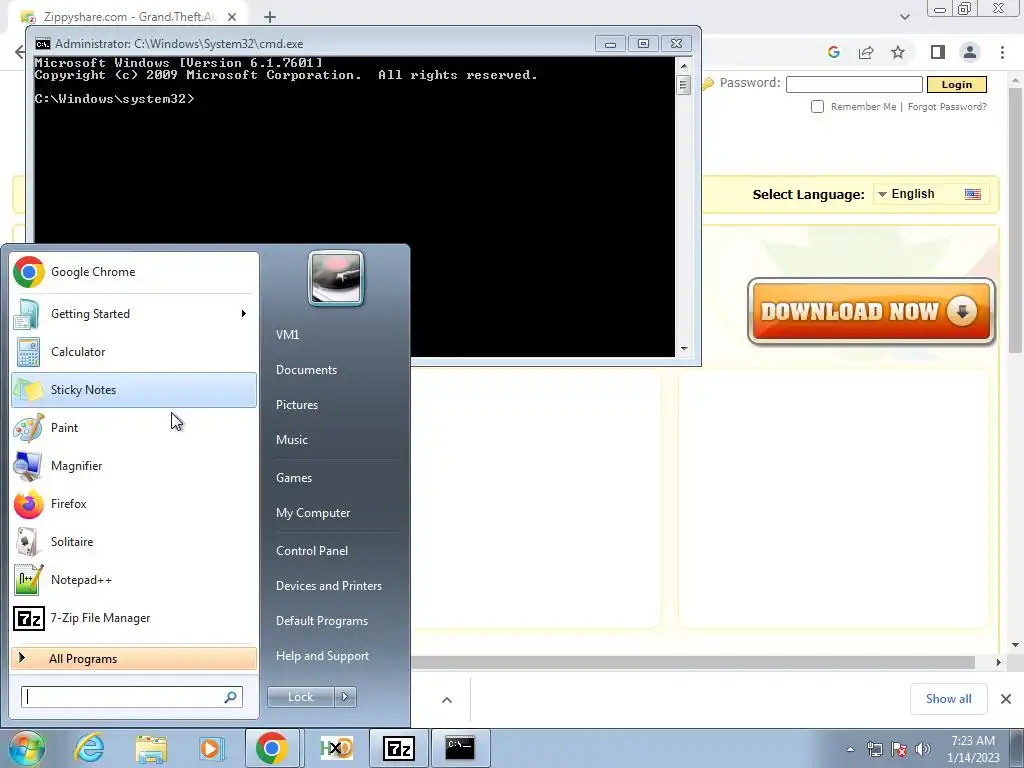
Task: Click the Forgot Password link
Action: coord(947,106)
